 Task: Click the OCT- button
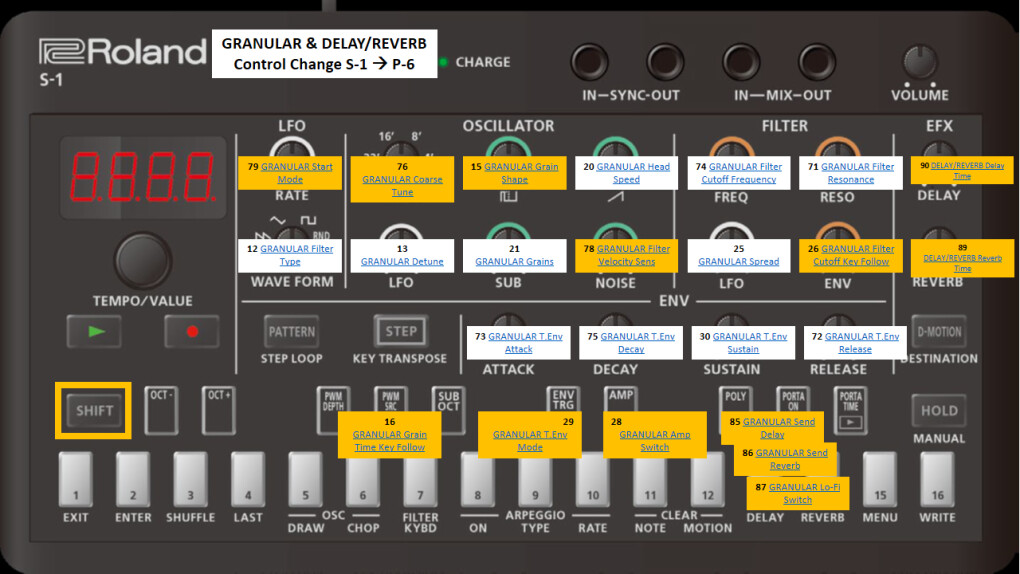[x=161, y=410]
